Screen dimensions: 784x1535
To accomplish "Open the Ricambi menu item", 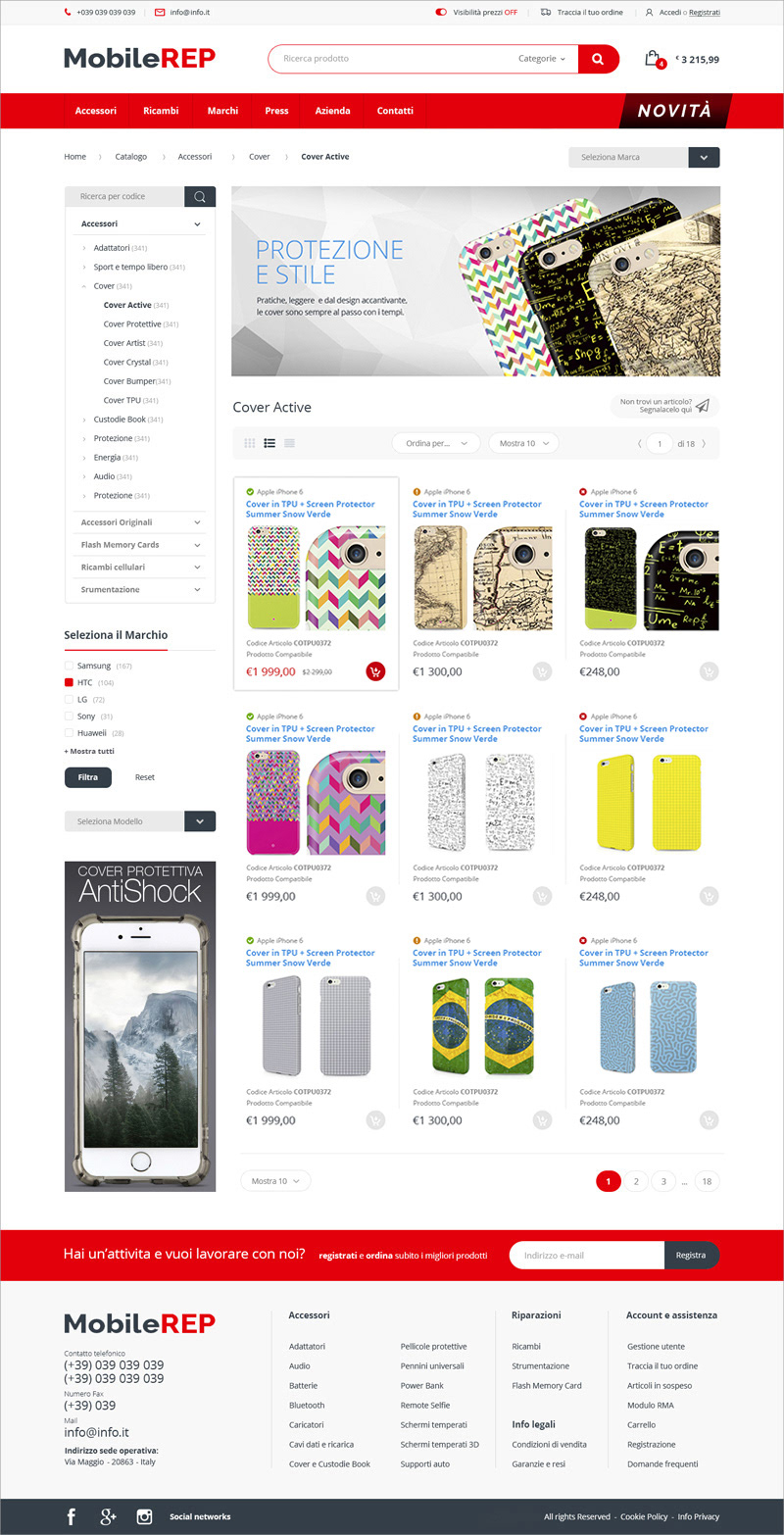I will click(161, 111).
